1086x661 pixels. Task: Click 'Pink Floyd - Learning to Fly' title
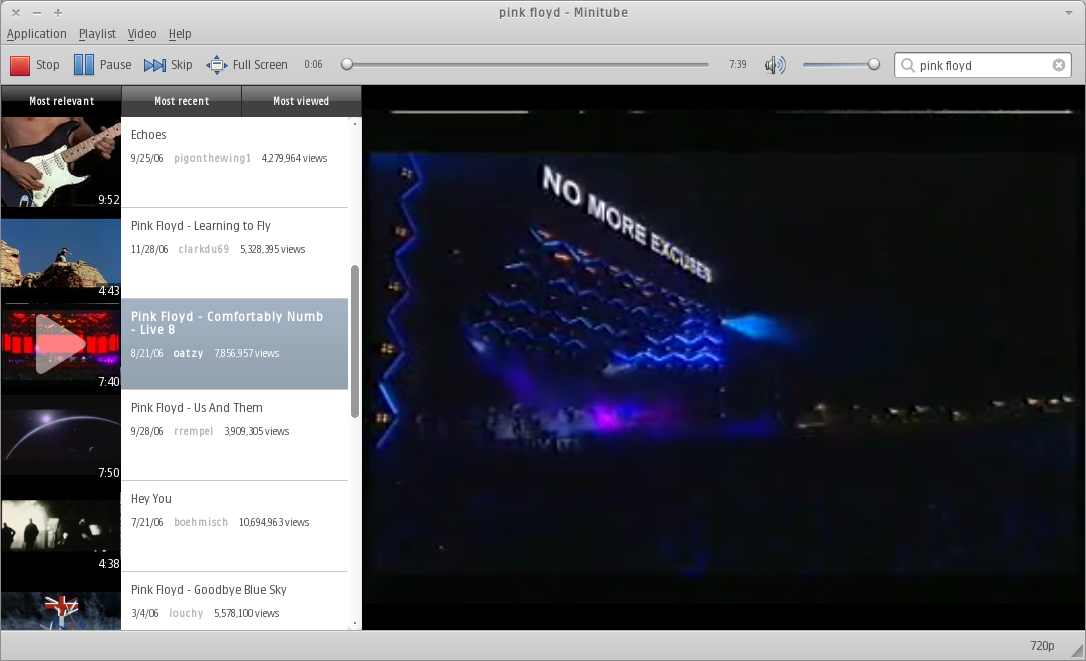(201, 226)
